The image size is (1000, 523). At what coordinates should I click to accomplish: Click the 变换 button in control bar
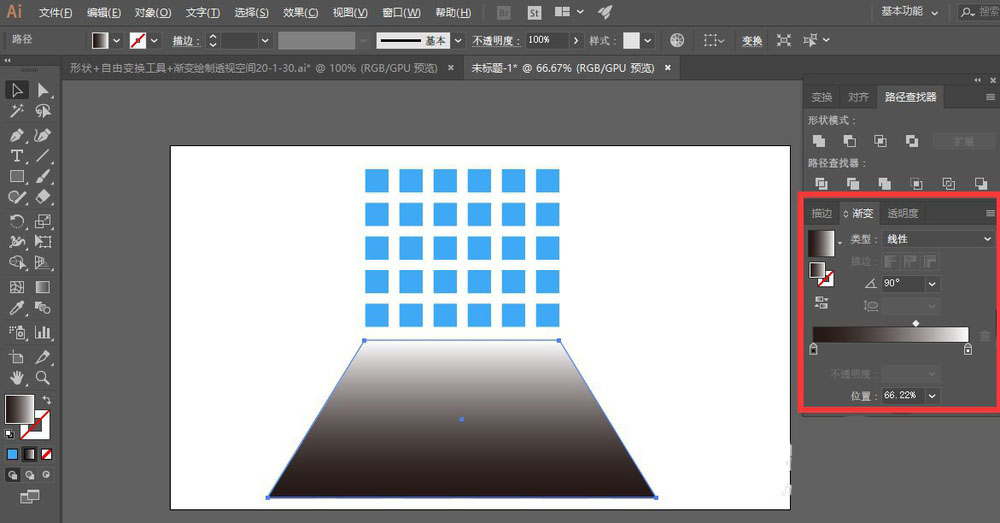click(x=752, y=41)
